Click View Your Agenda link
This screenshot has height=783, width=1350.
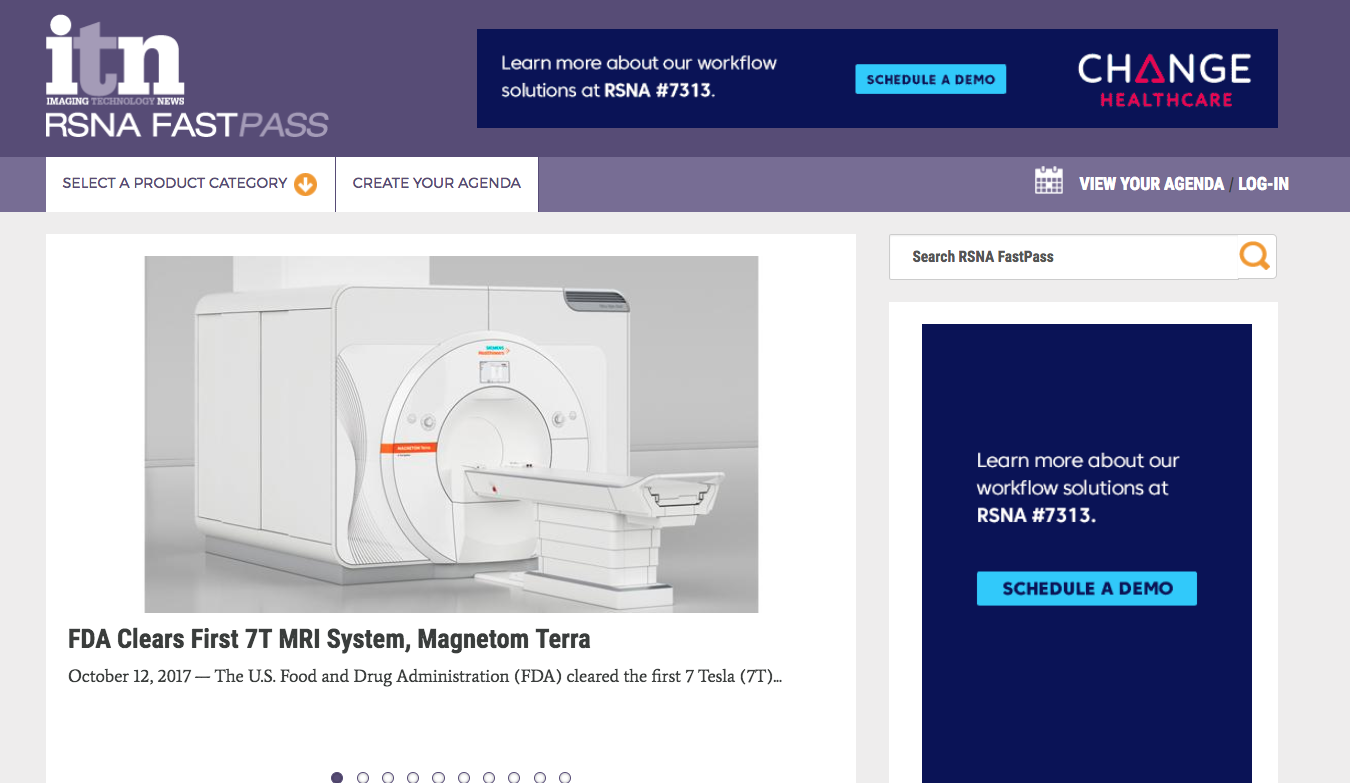click(x=1151, y=184)
